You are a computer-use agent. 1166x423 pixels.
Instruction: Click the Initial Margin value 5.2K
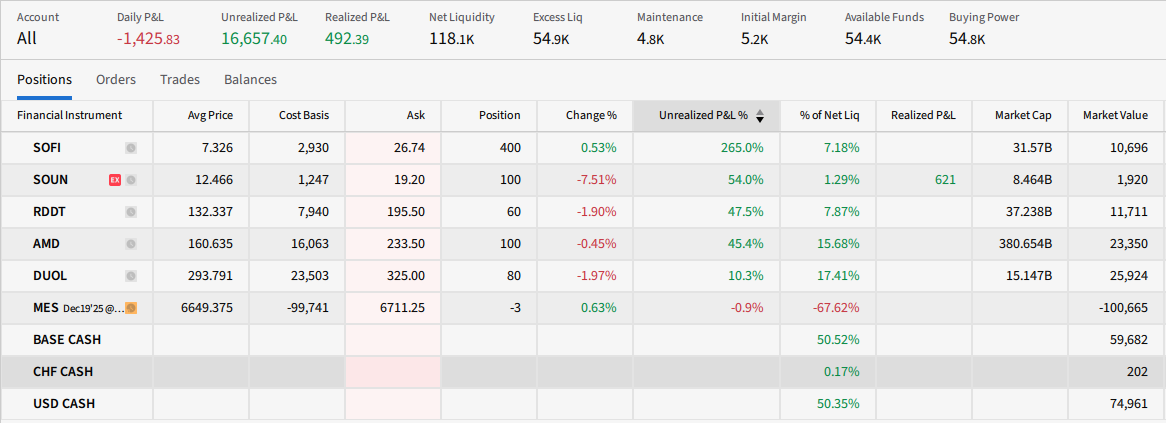point(755,39)
